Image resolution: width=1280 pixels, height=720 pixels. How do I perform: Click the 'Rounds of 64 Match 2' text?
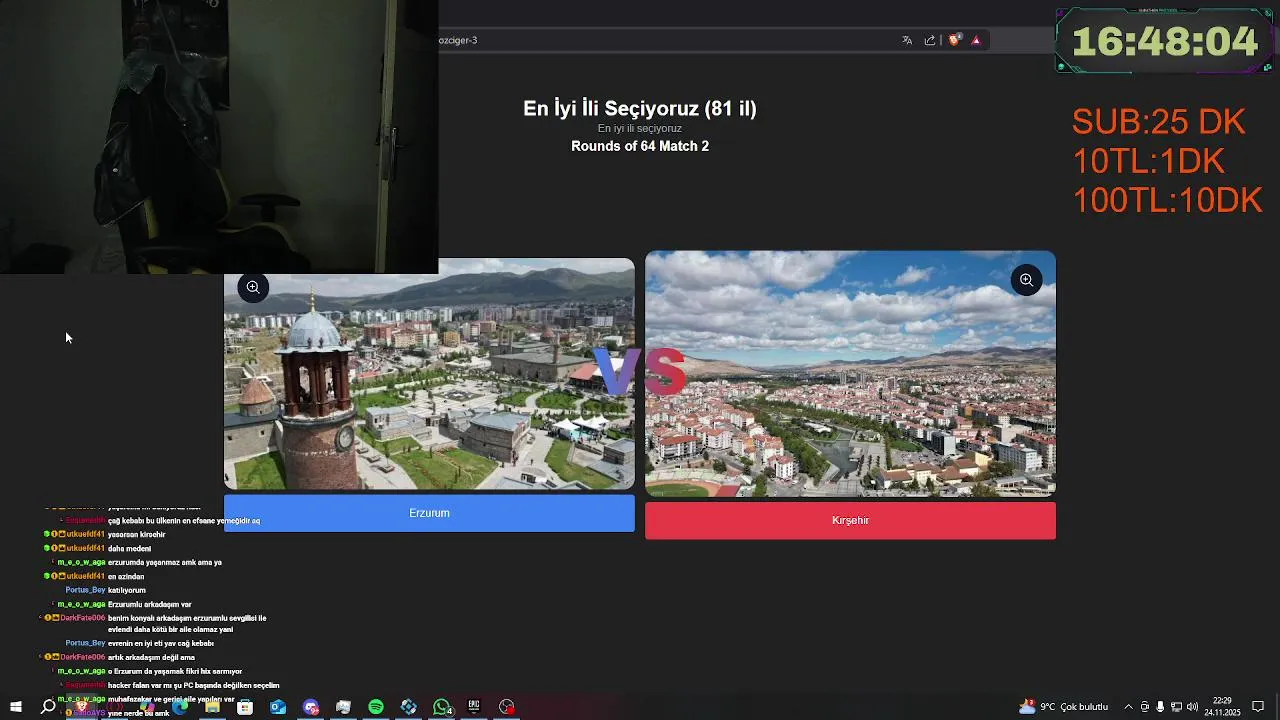pos(640,146)
